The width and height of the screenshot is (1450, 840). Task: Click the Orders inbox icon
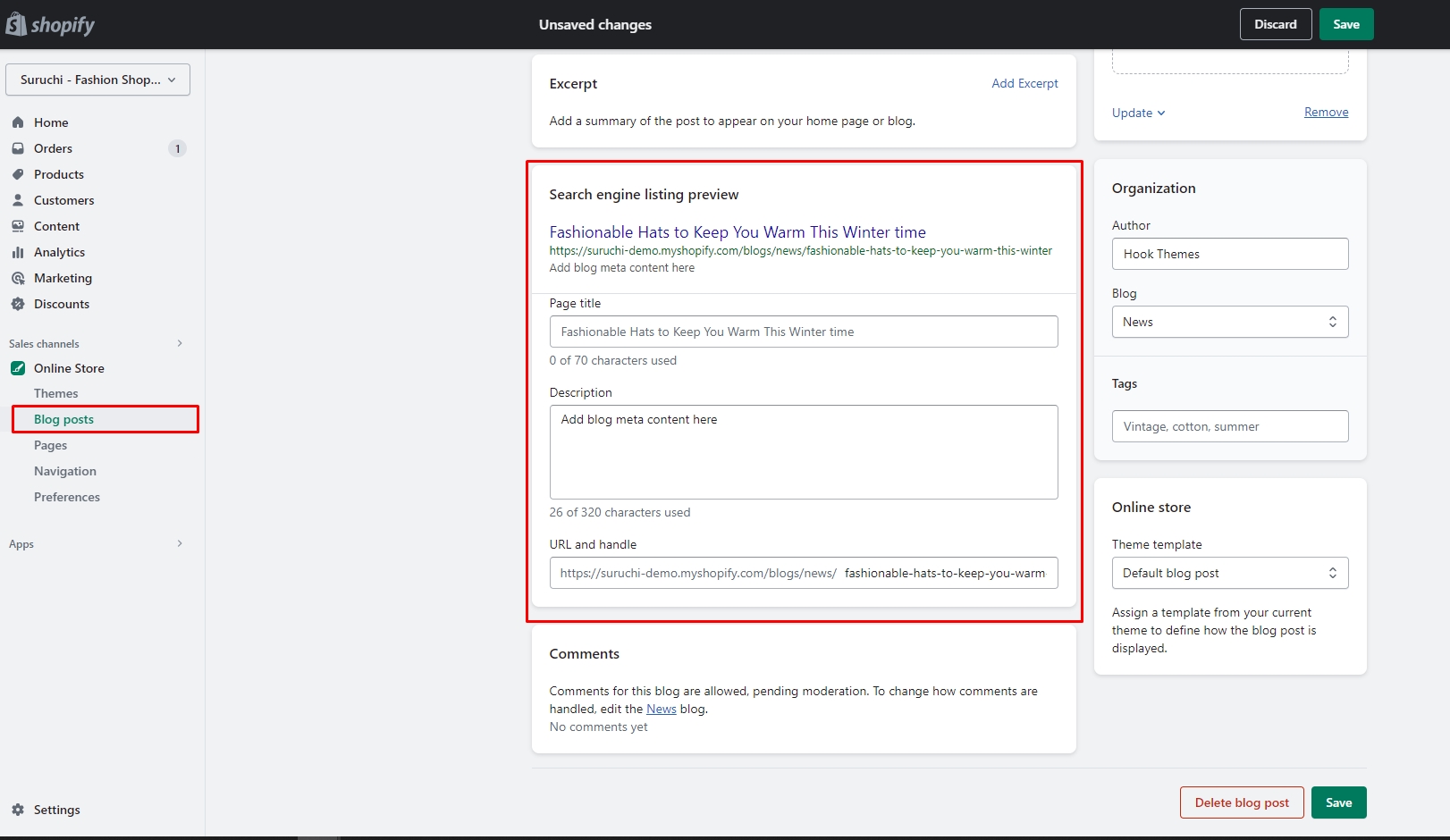[x=18, y=148]
